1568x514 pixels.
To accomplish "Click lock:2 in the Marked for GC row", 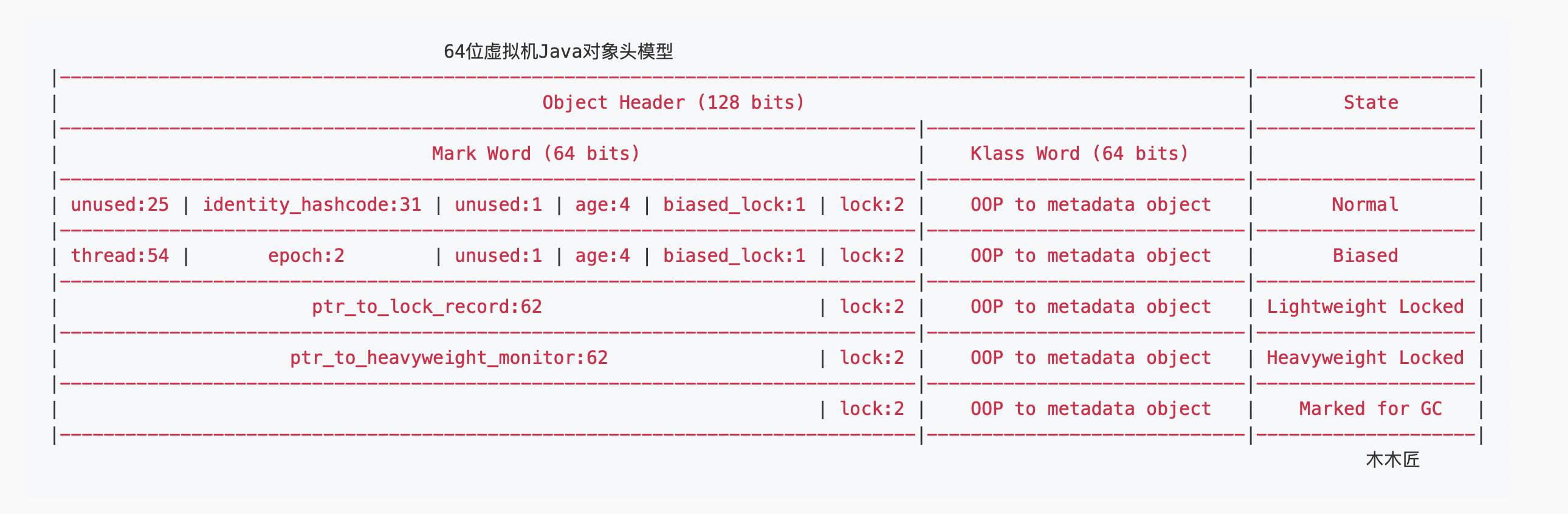I will (872, 409).
